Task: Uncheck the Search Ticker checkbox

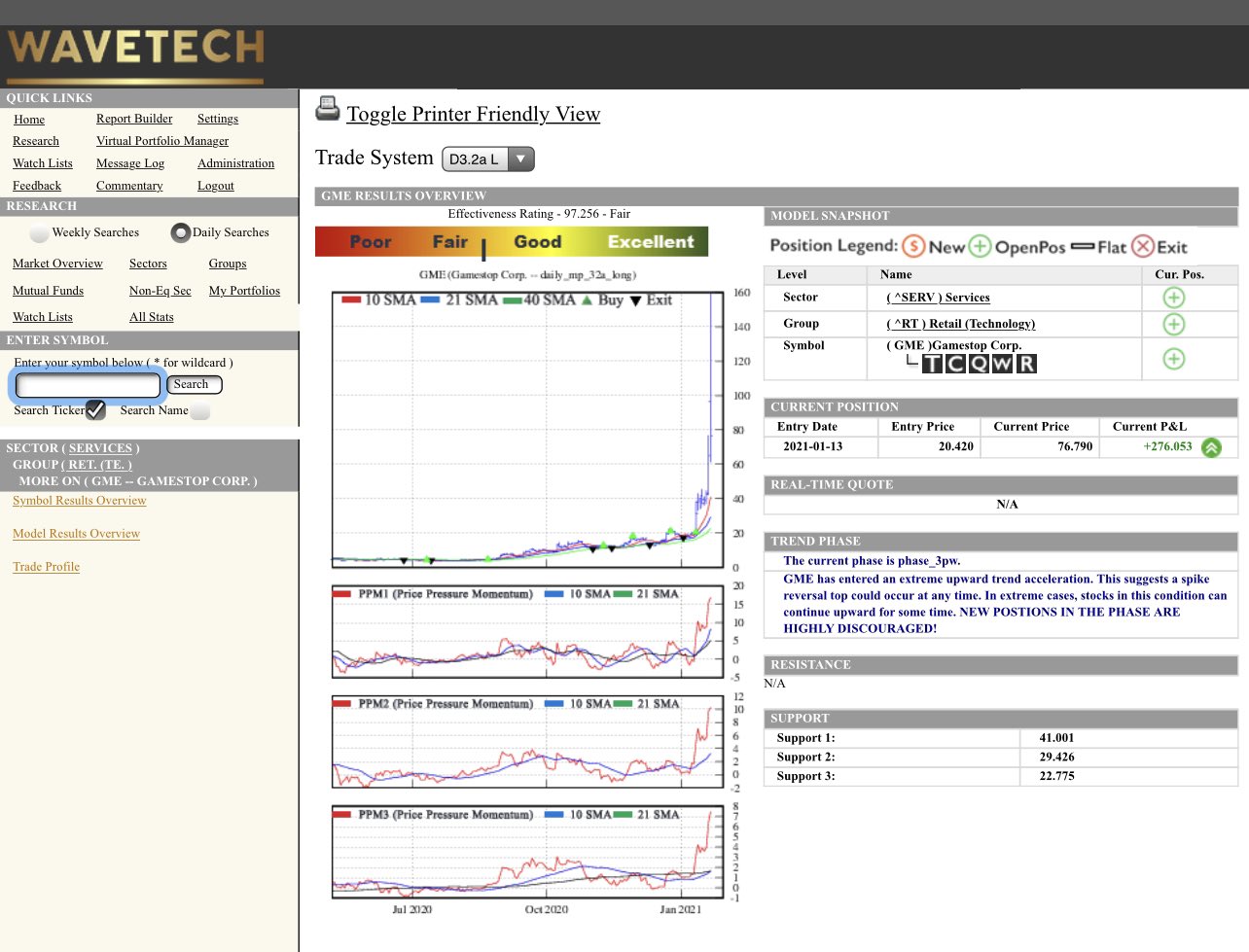Action: (x=93, y=410)
